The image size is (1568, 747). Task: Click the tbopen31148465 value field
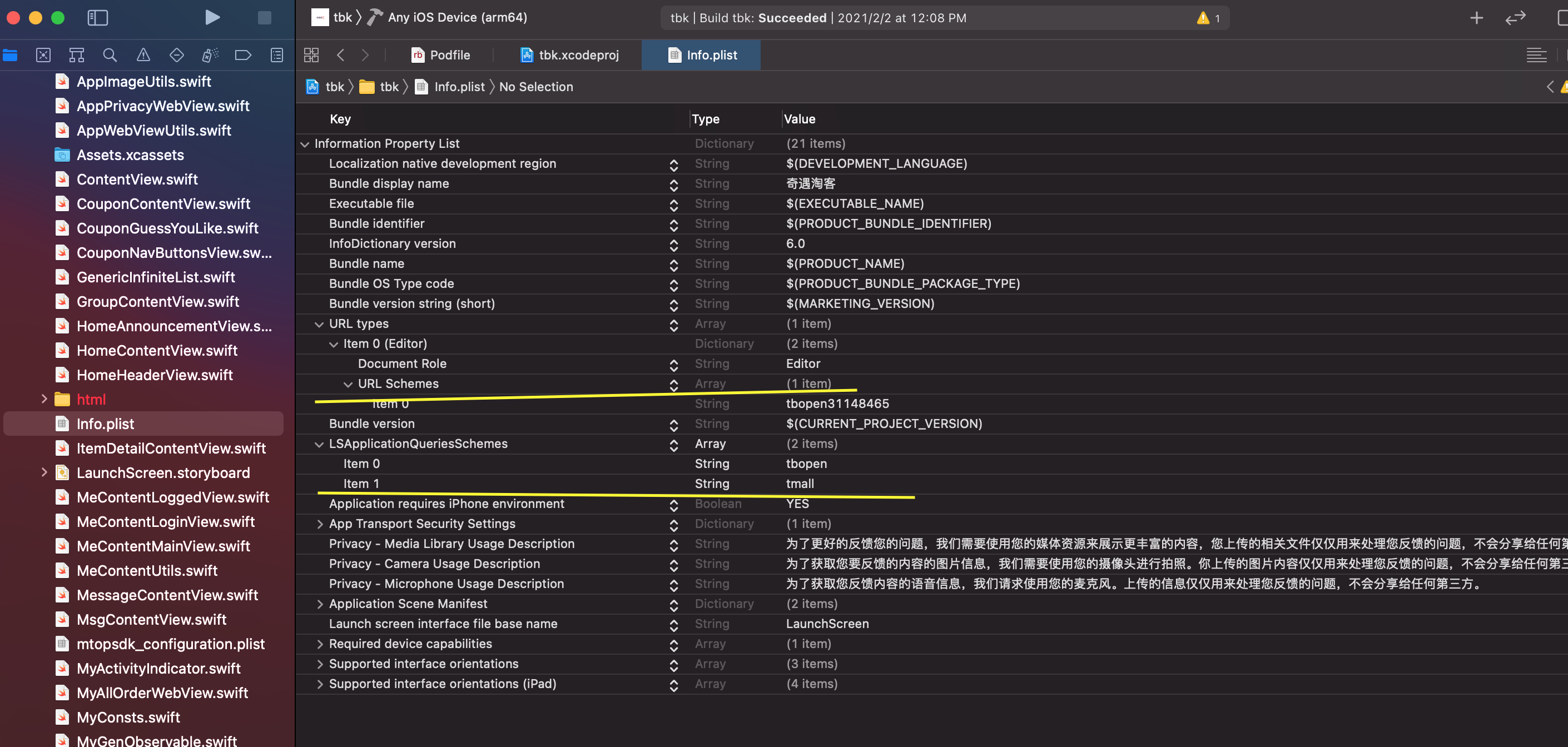coord(837,404)
